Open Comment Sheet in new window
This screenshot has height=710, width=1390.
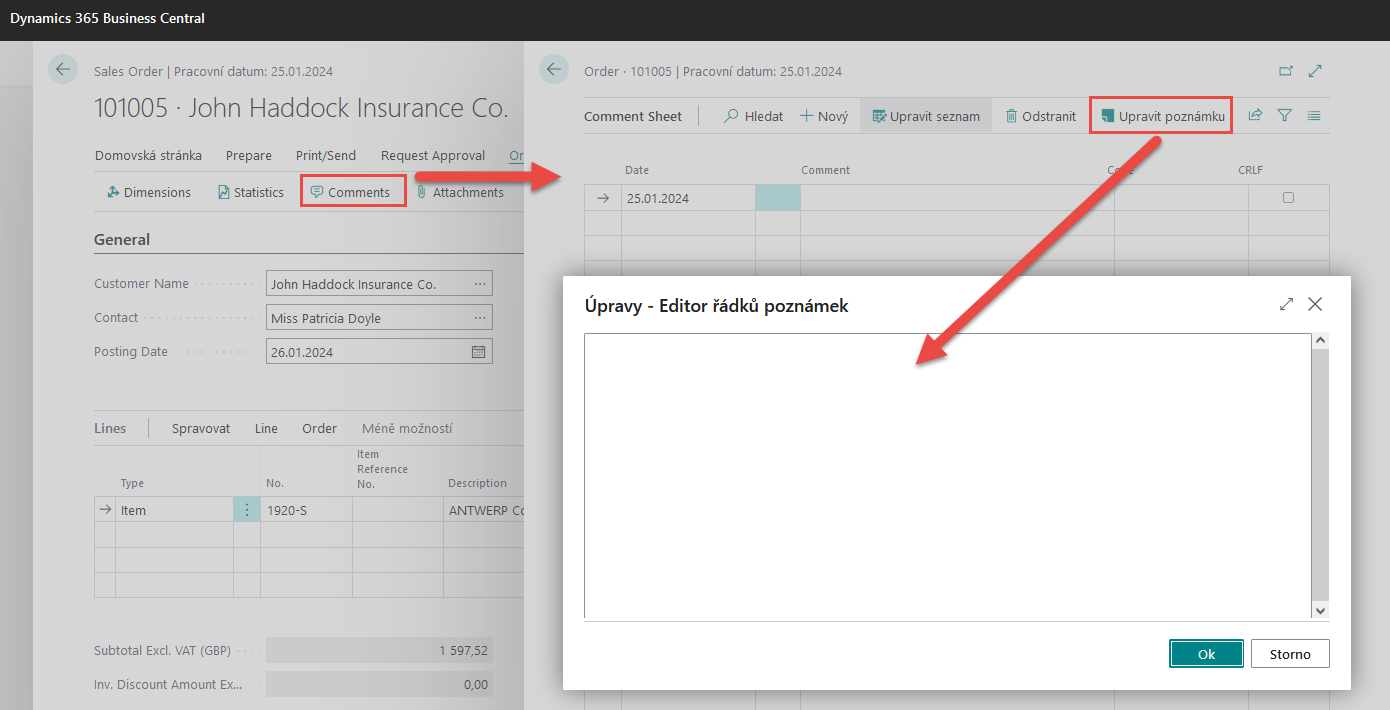[1286, 71]
